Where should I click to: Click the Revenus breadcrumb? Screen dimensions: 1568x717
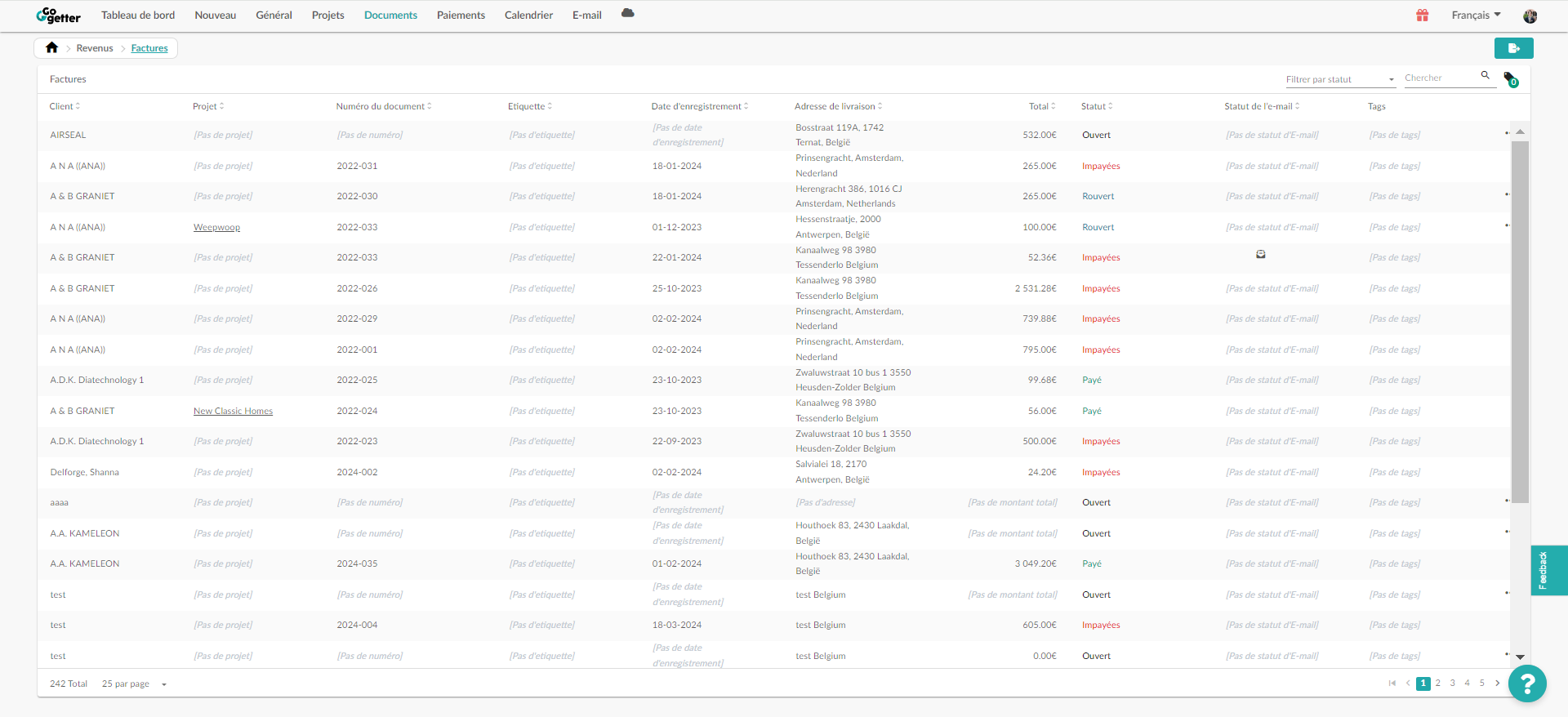pos(95,48)
